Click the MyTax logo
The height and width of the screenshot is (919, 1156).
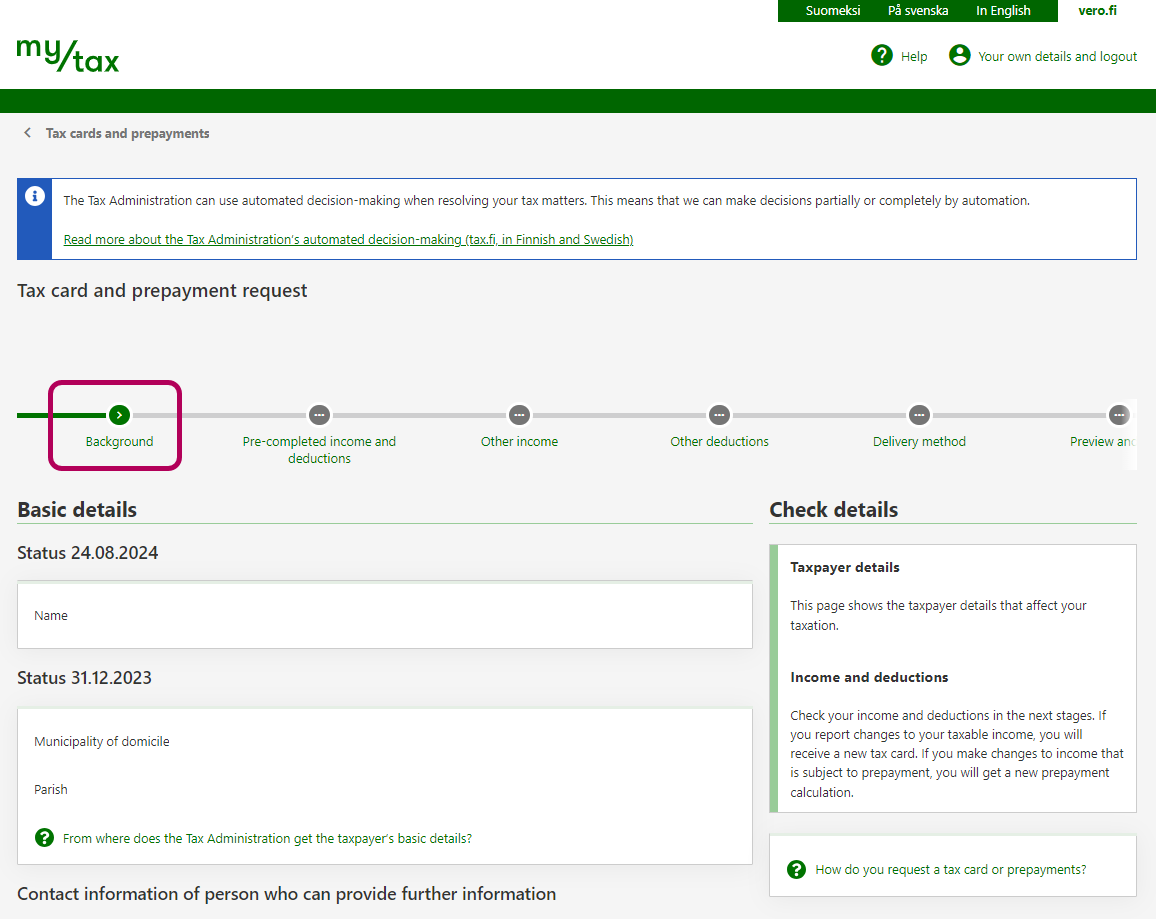coord(68,56)
